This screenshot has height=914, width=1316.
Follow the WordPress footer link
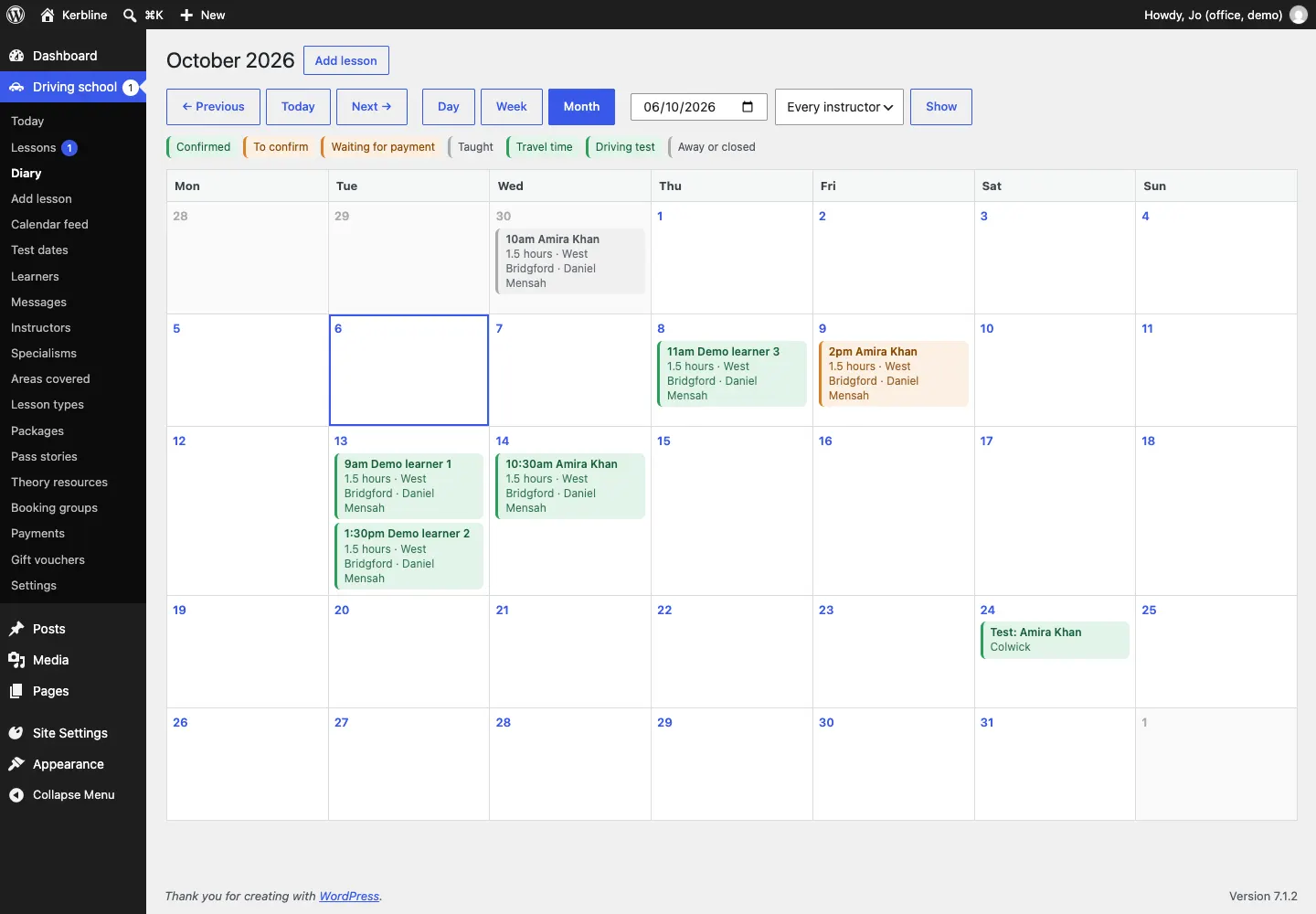349,897
